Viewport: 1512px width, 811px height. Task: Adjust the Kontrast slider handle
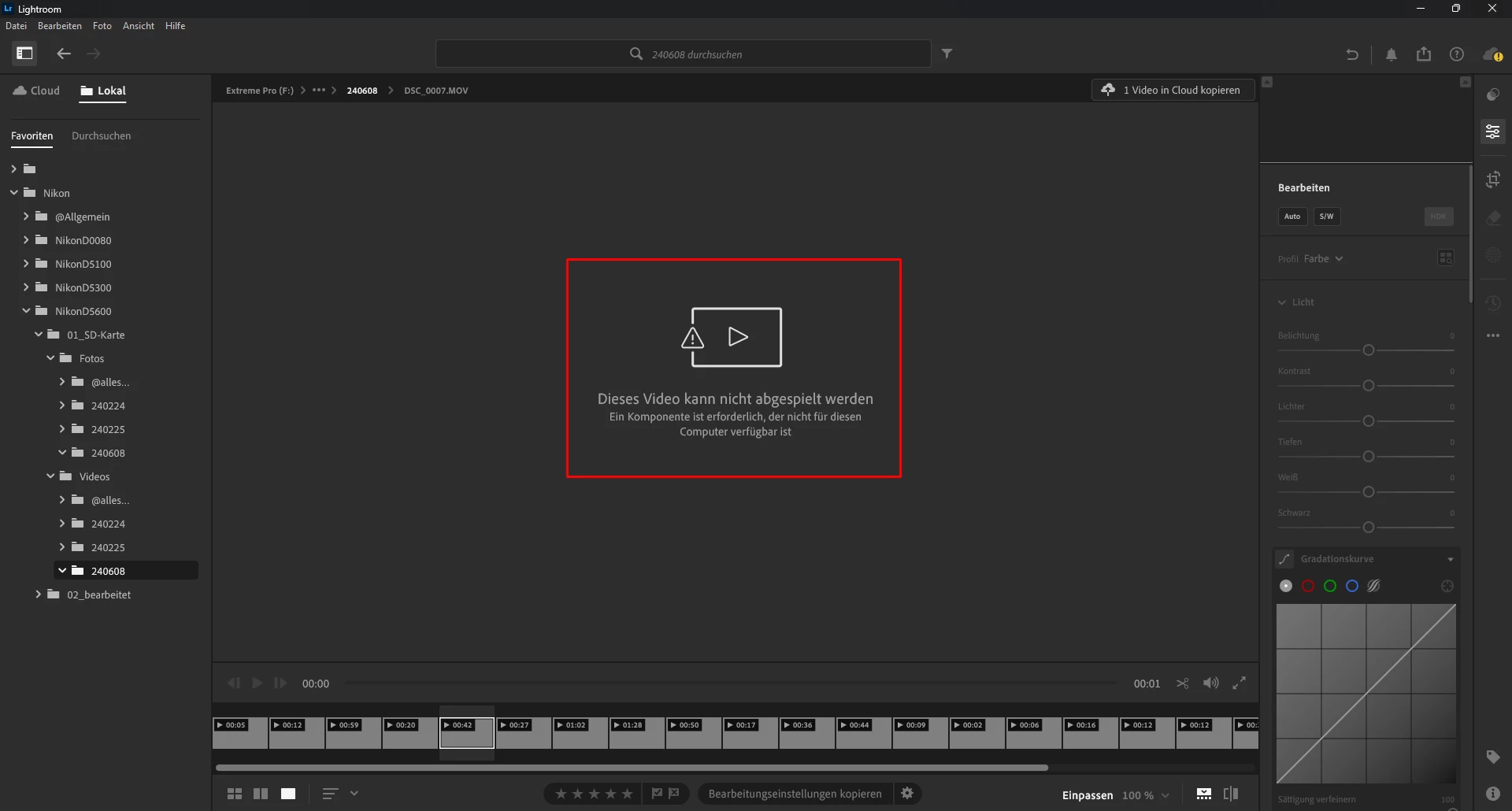(1369, 386)
